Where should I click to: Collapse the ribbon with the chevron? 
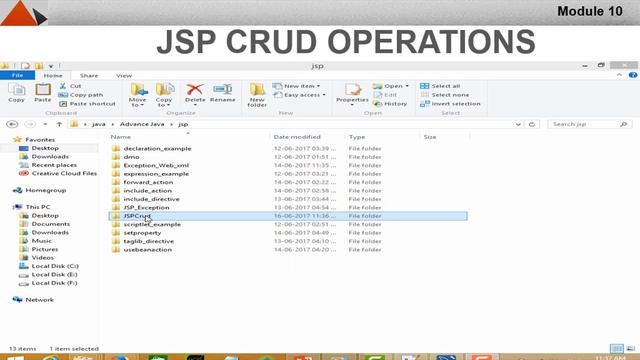(x=619, y=75)
